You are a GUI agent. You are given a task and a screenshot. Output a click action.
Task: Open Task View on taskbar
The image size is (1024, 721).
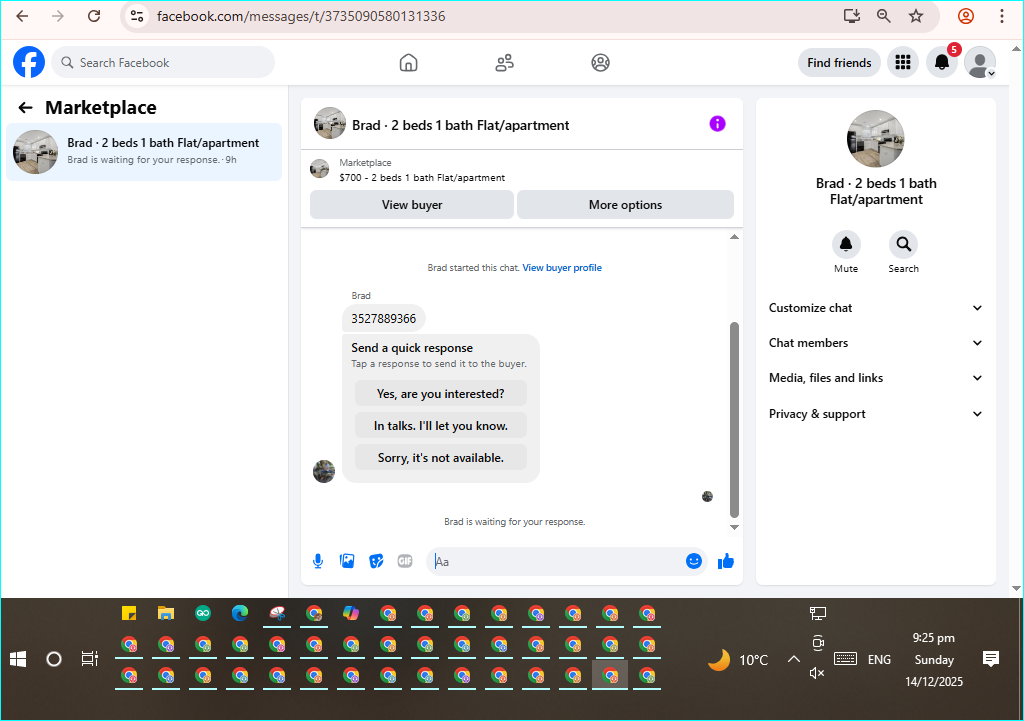(x=89, y=659)
